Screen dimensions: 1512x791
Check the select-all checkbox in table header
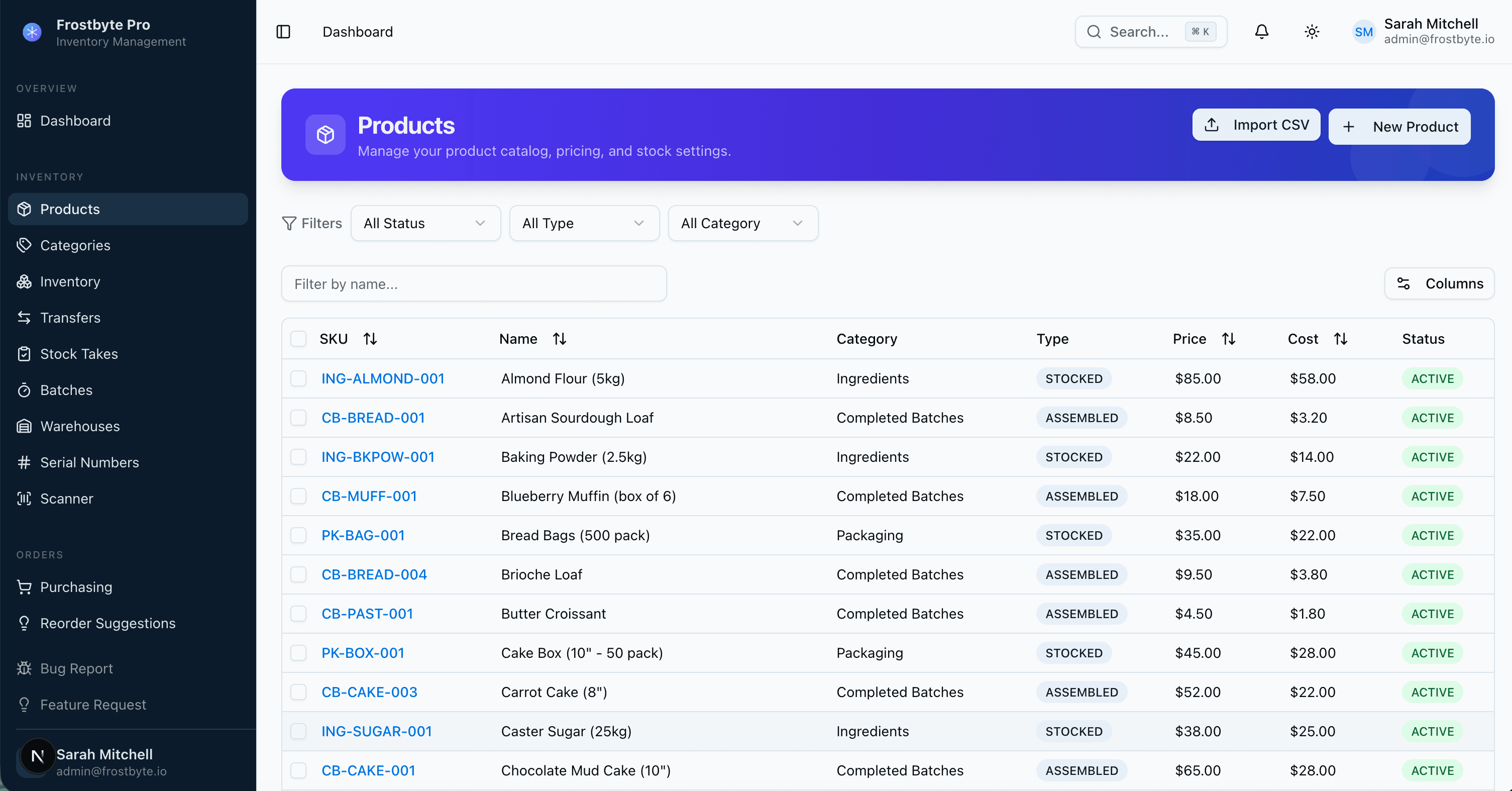(299, 339)
